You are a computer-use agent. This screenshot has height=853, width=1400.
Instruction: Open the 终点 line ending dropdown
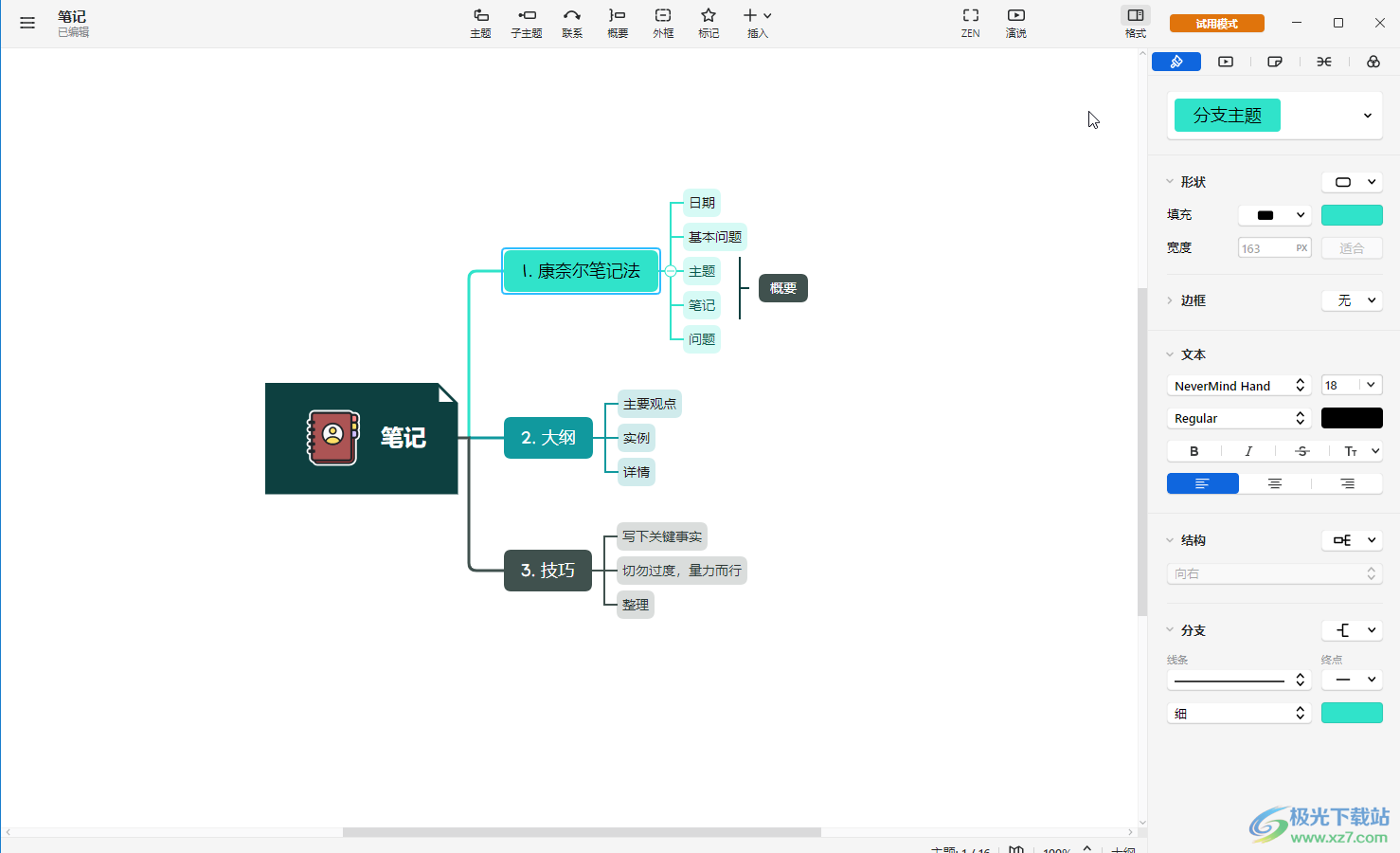pyautogui.click(x=1352, y=680)
